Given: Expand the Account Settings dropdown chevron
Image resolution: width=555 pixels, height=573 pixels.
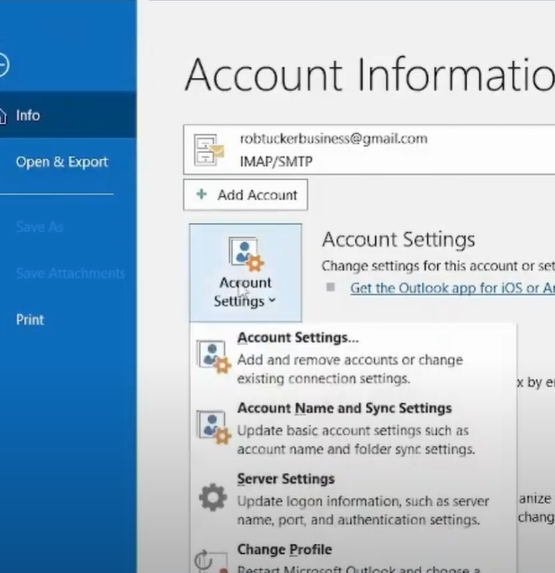Looking at the screenshot, I should pos(272,300).
